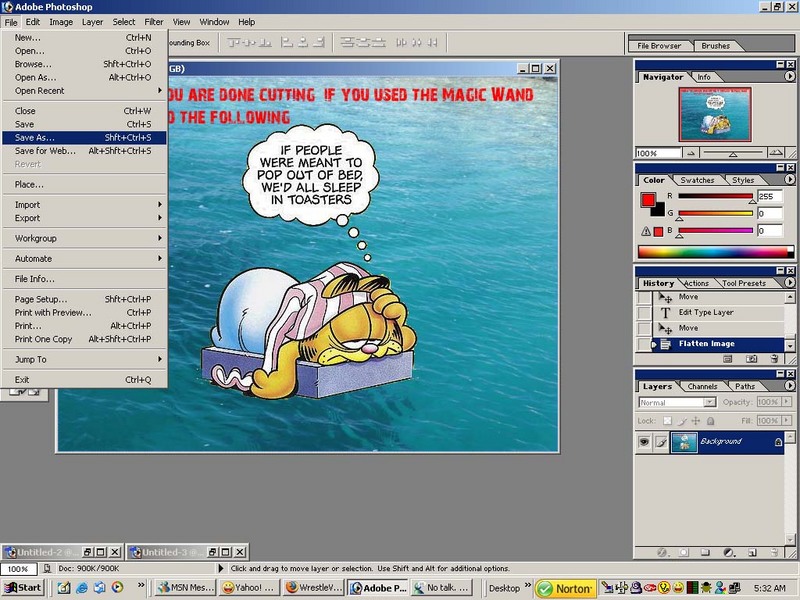The width and height of the screenshot is (800, 600).
Task: Click the Navigator image thumbnail
Action: pyautogui.click(x=714, y=114)
